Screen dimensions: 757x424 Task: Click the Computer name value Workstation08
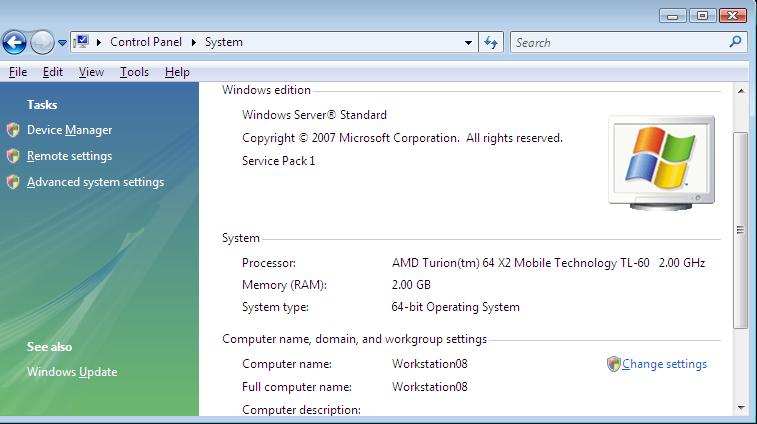click(x=430, y=364)
